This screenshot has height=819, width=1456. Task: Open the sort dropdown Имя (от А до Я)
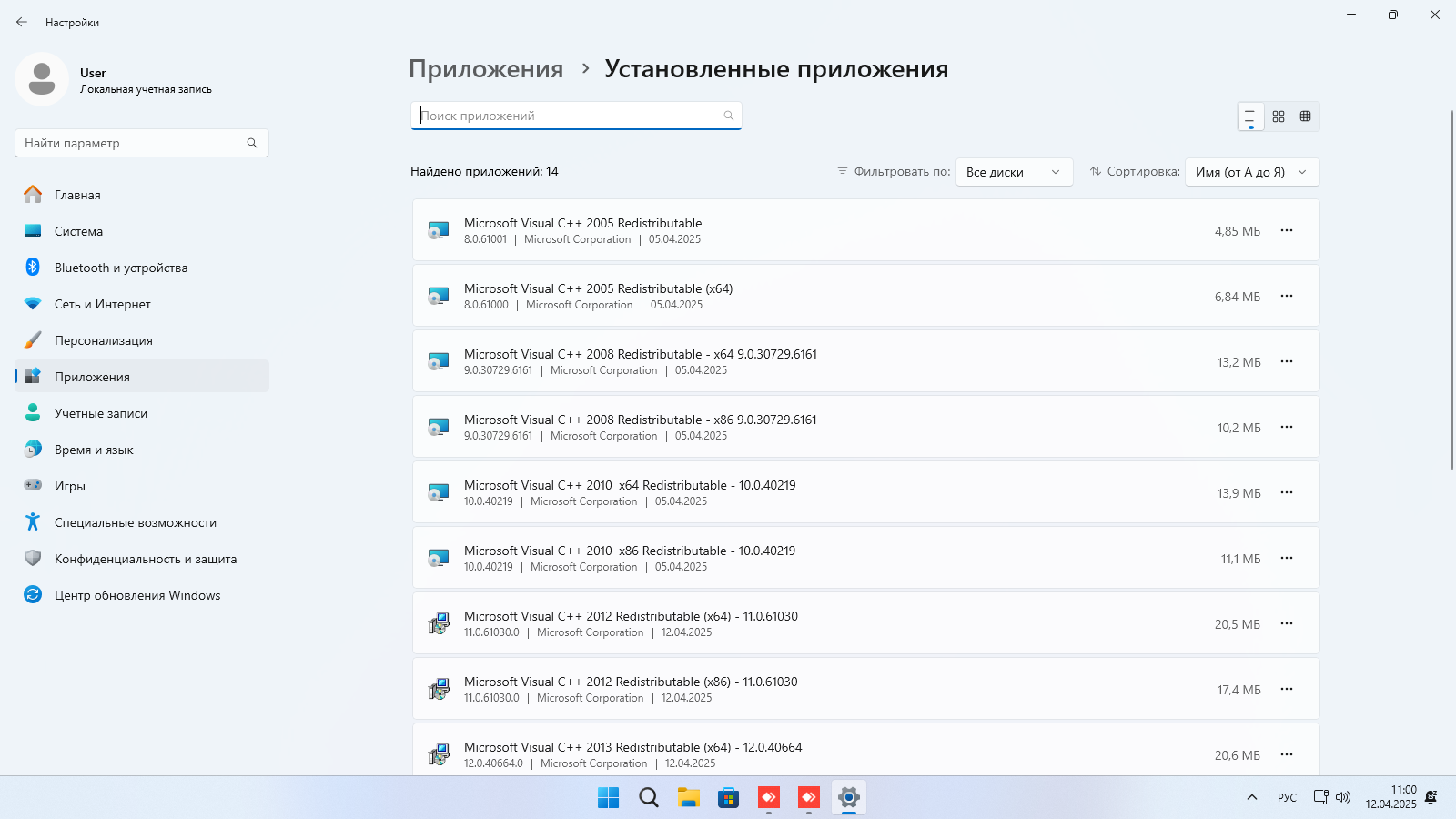(1252, 172)
